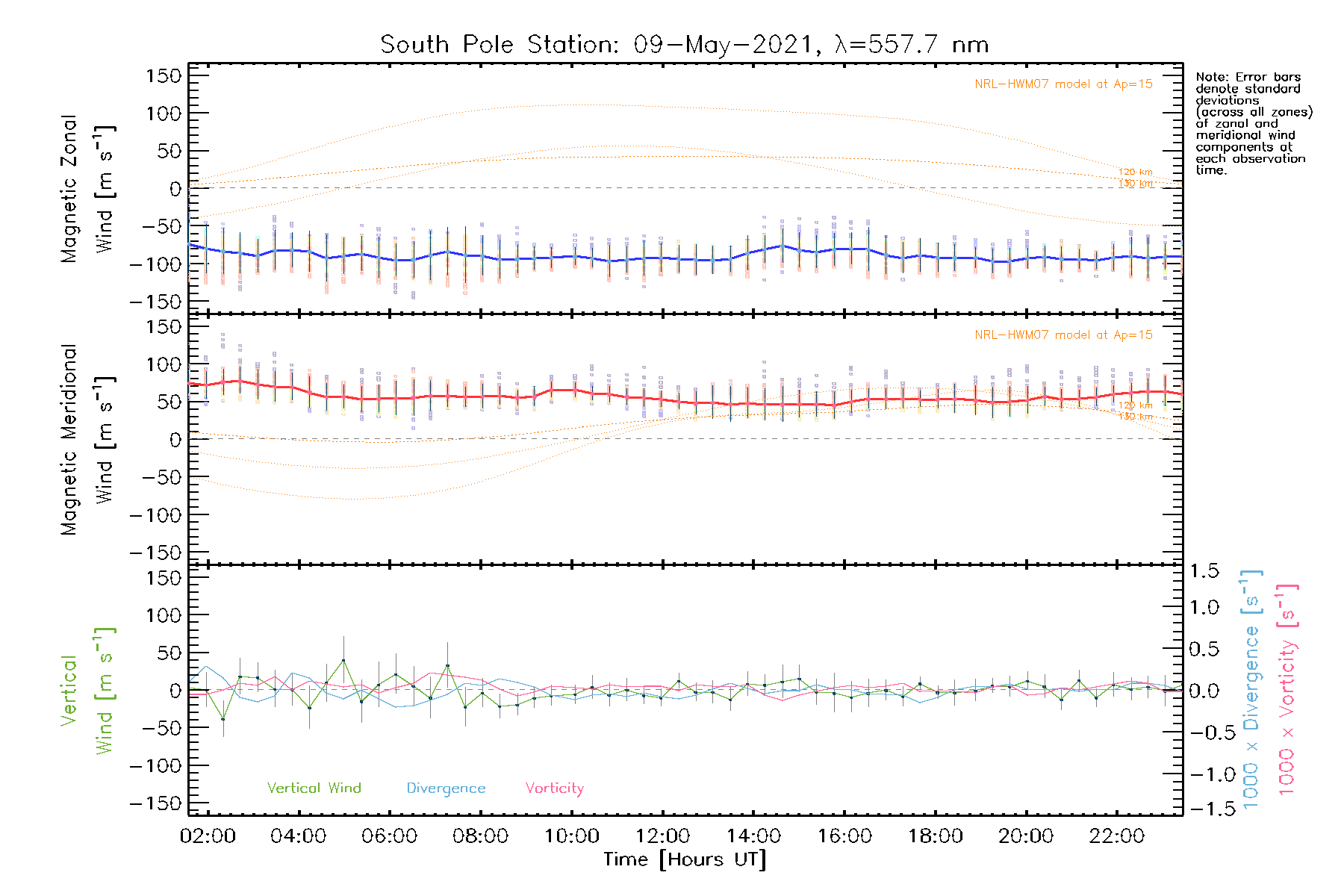1344x896 pixels.
Task: Click NRL-HWM07 model label in zonal panel
Action: point(1063,84)
